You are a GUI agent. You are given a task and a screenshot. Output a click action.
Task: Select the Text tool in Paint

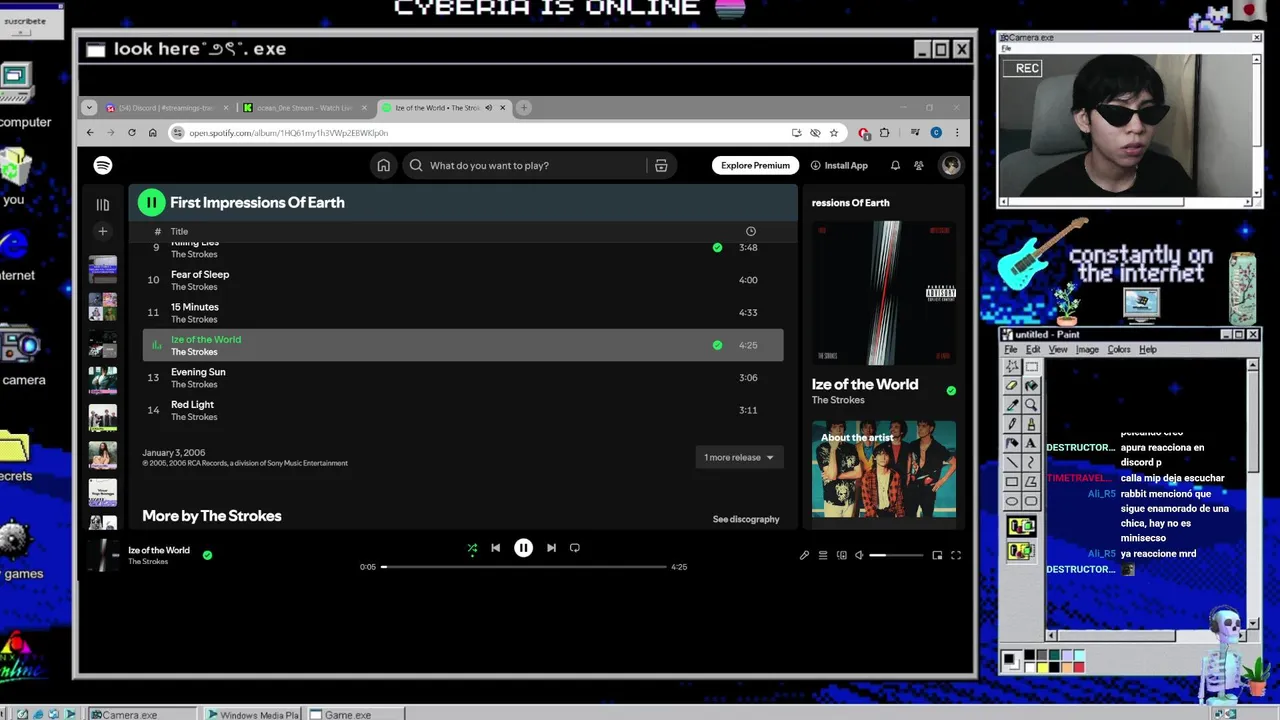click(x=1031, y=443)
